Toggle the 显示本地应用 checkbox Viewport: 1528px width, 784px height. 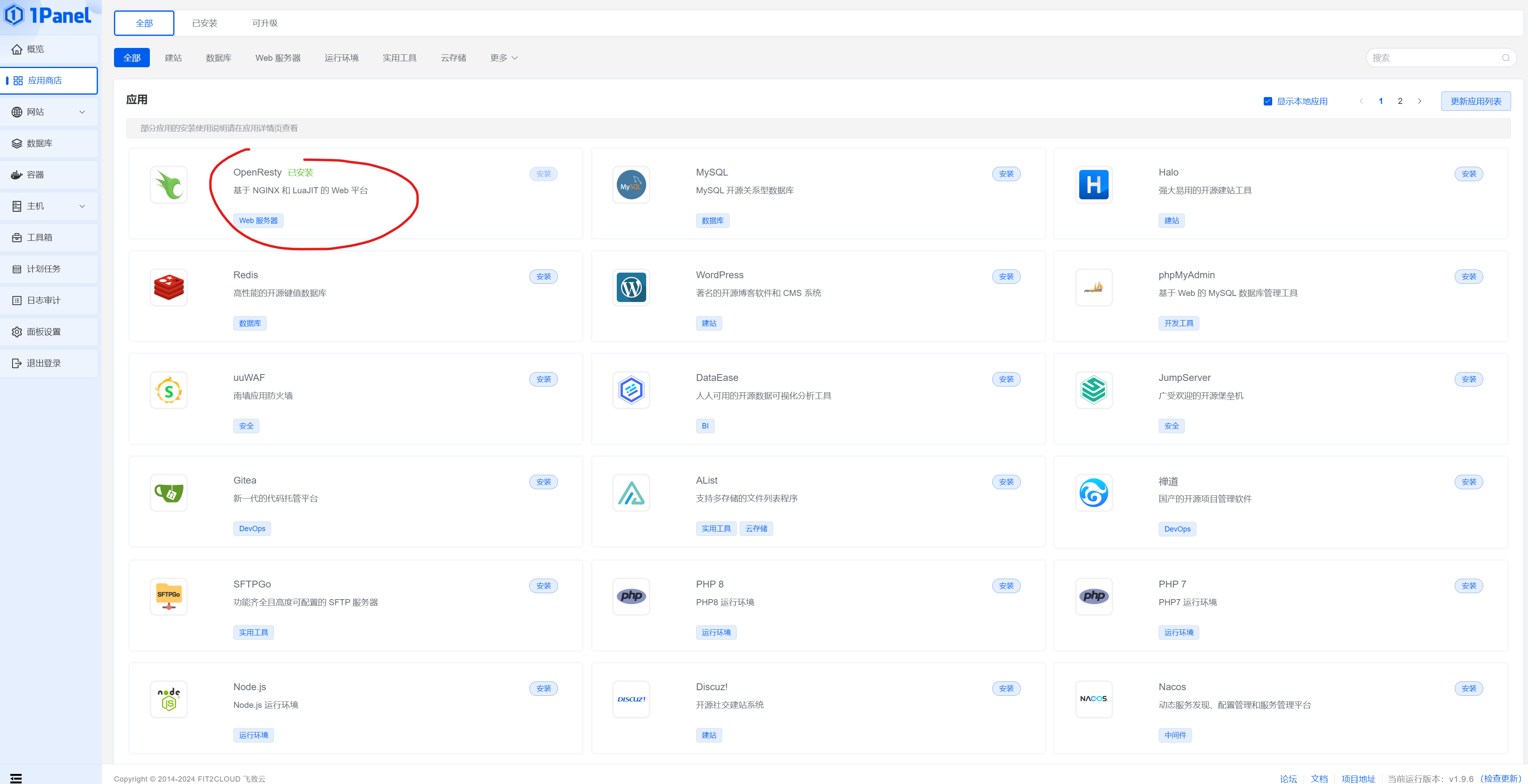pyautogui.click(x=1268, y=101)
